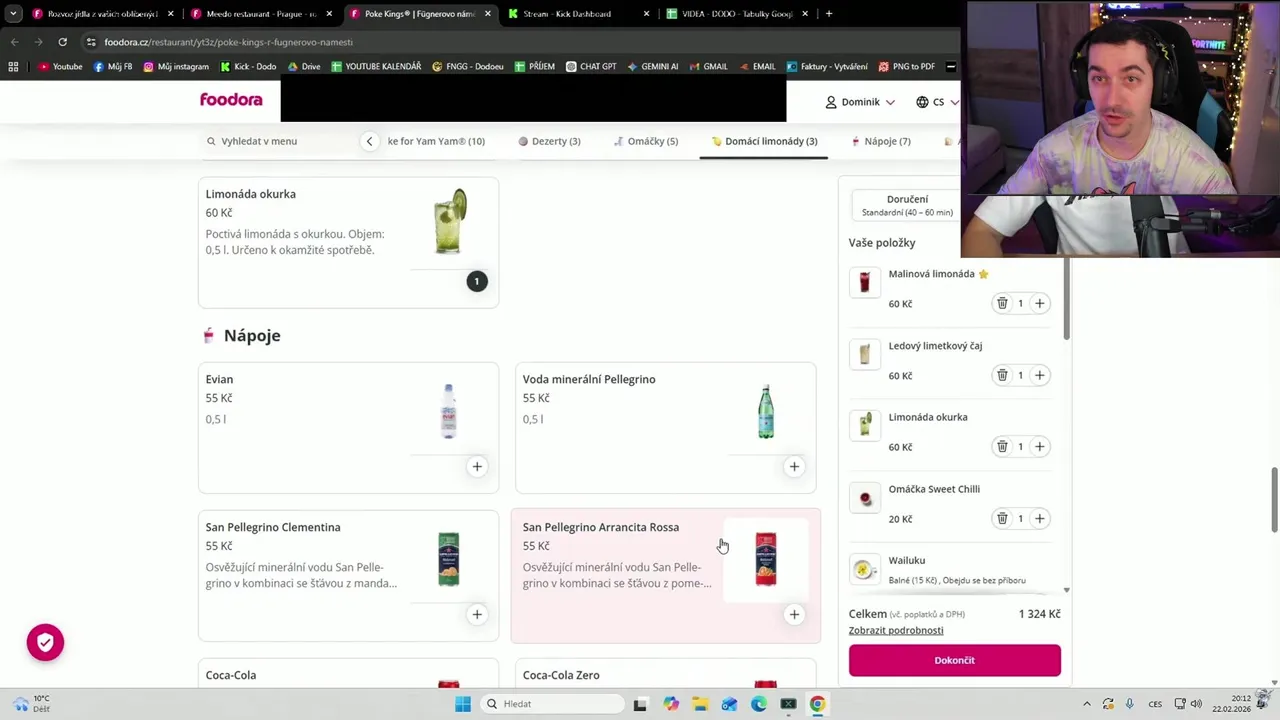
Task: Open CHAT GPT bookmark
Action: [591, 67]
